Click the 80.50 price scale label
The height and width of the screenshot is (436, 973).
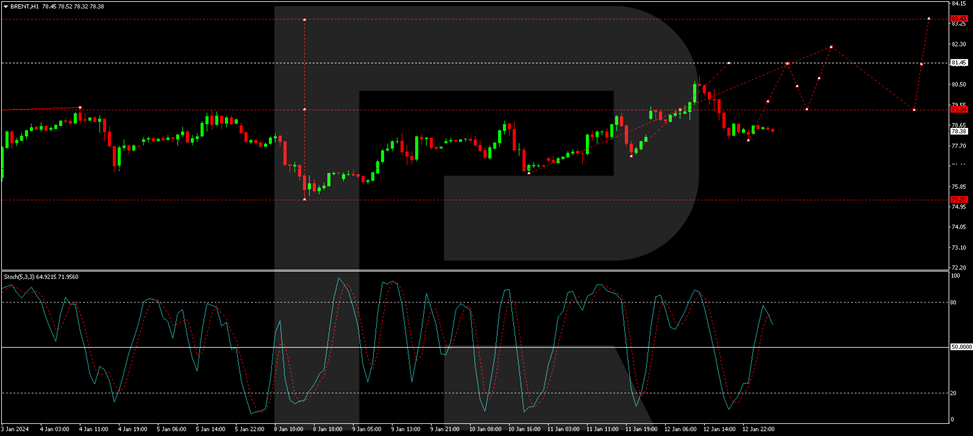coord(959,84)
